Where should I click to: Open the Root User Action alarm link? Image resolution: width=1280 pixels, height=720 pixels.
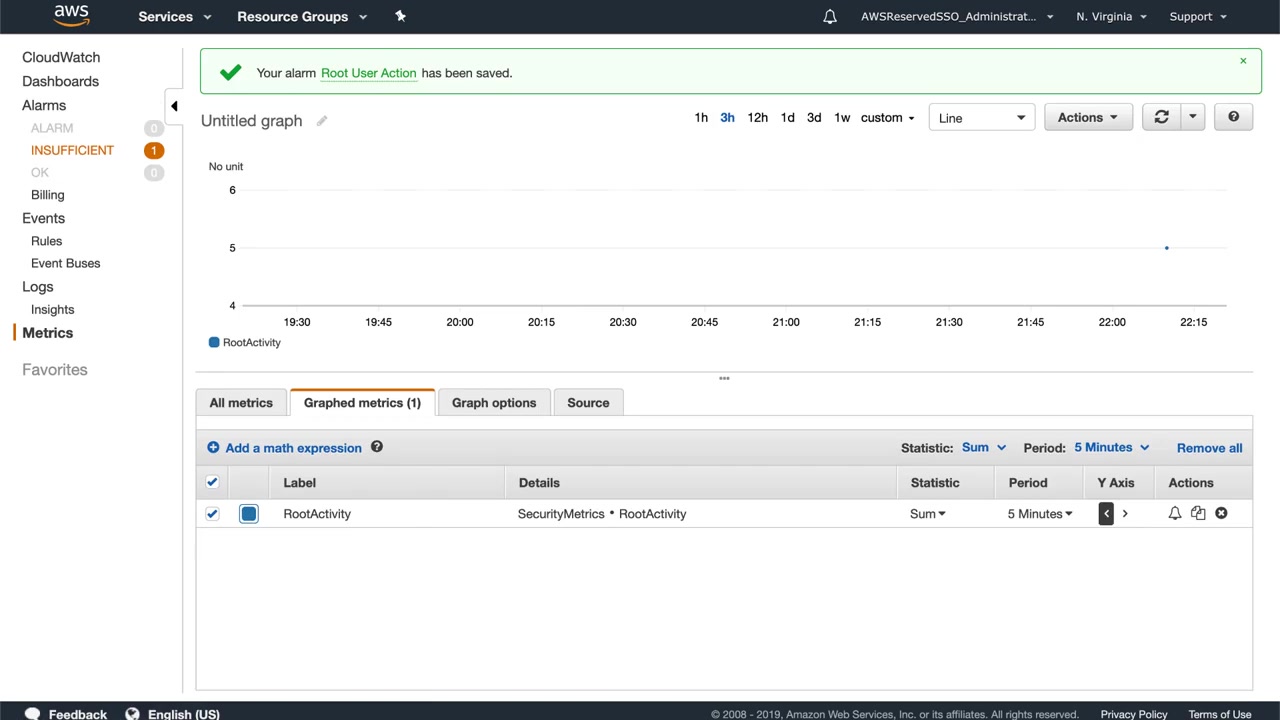[368, 73]
